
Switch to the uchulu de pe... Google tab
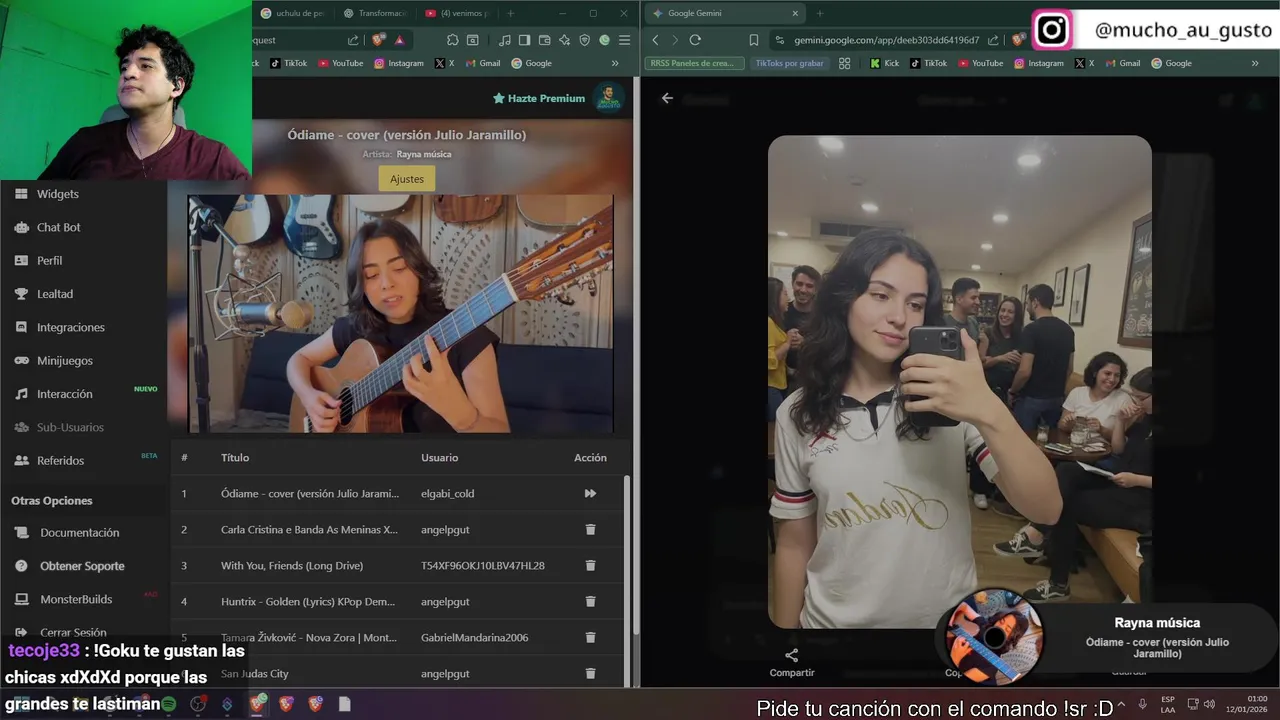tap(292, 13)
